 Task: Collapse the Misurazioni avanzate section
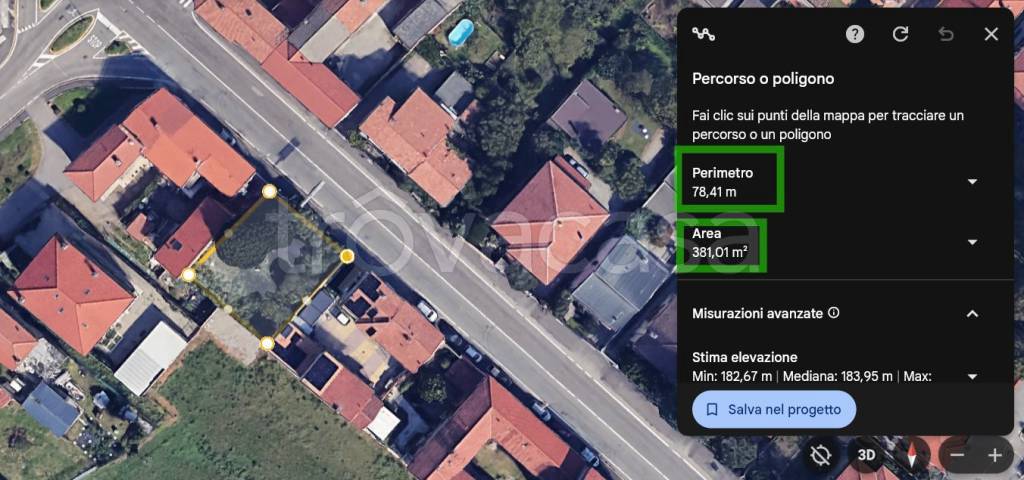(972, 314)
